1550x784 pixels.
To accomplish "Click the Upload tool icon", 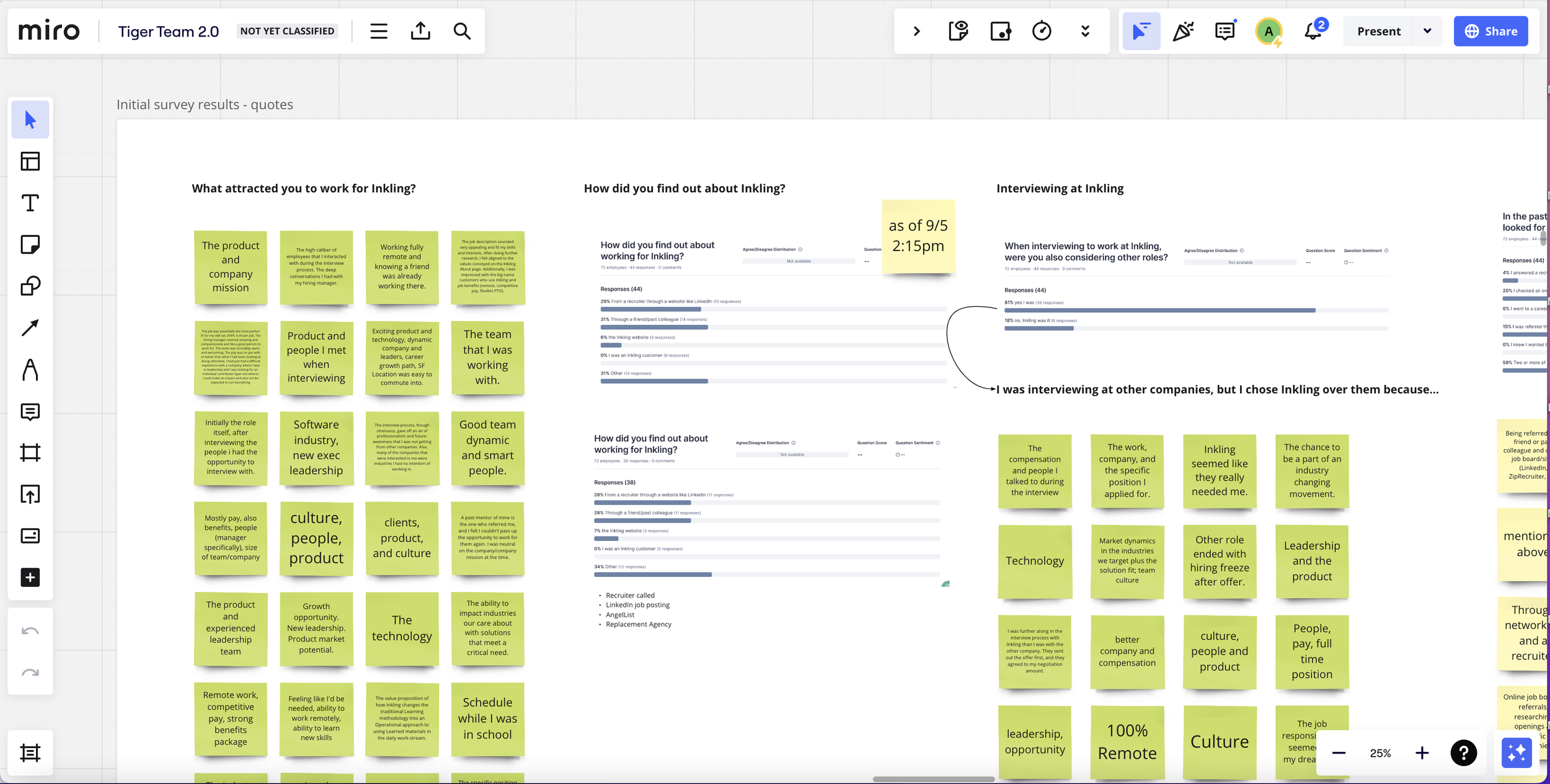I will pos(30,494).
